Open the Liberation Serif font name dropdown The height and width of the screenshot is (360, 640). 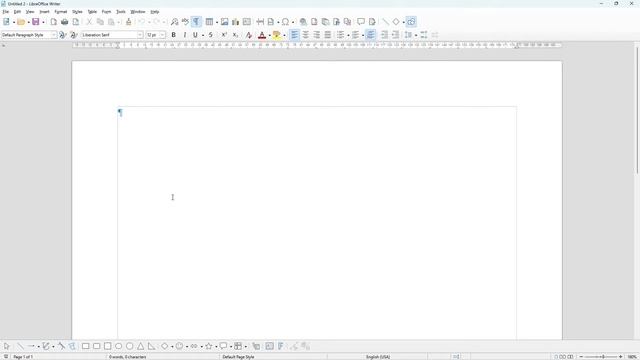pos(140,35)
